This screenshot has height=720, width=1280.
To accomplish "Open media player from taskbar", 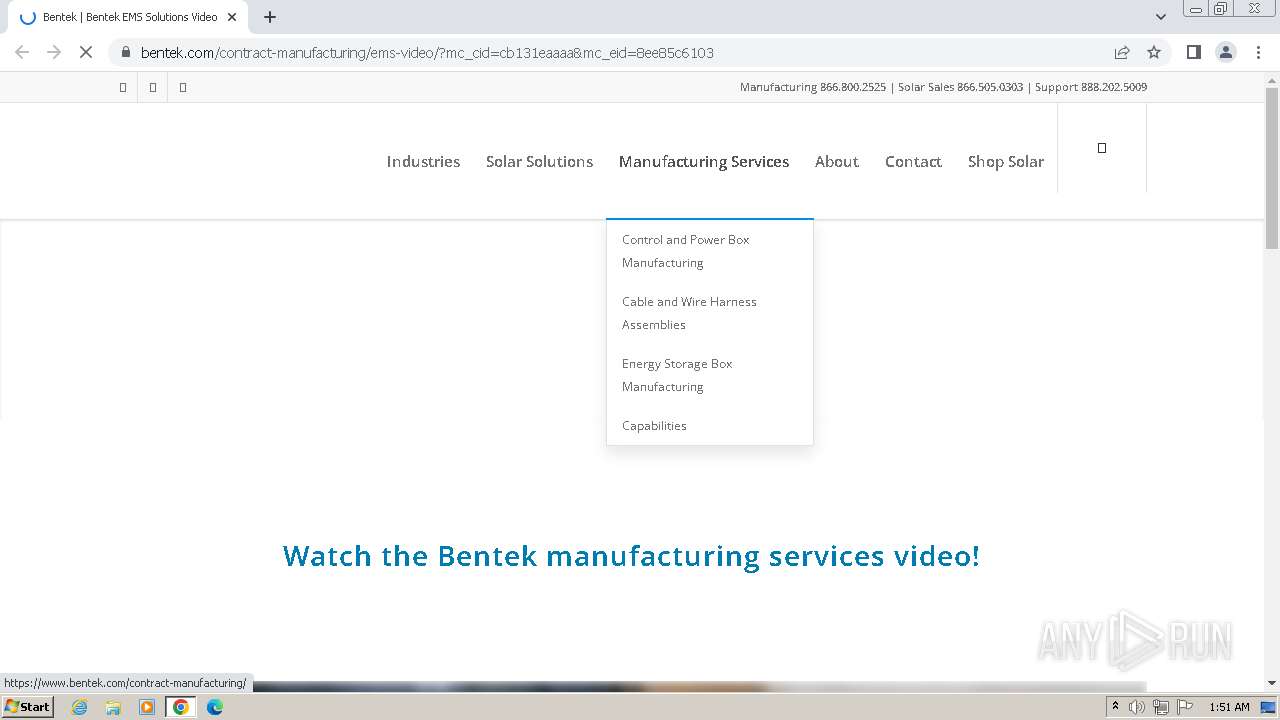I will (x=147, y=707).
